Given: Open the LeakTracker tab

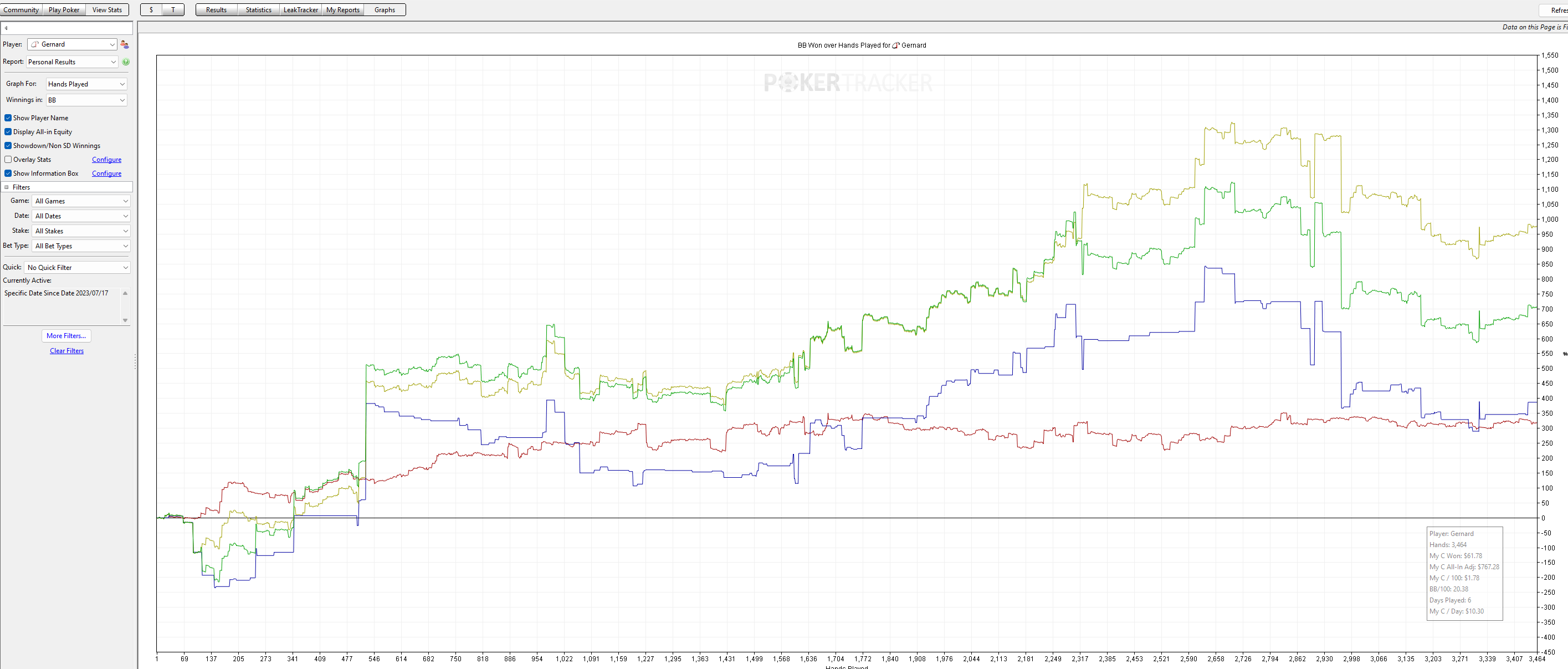Looking at the screenshot, I should click(x=301, y=10).
